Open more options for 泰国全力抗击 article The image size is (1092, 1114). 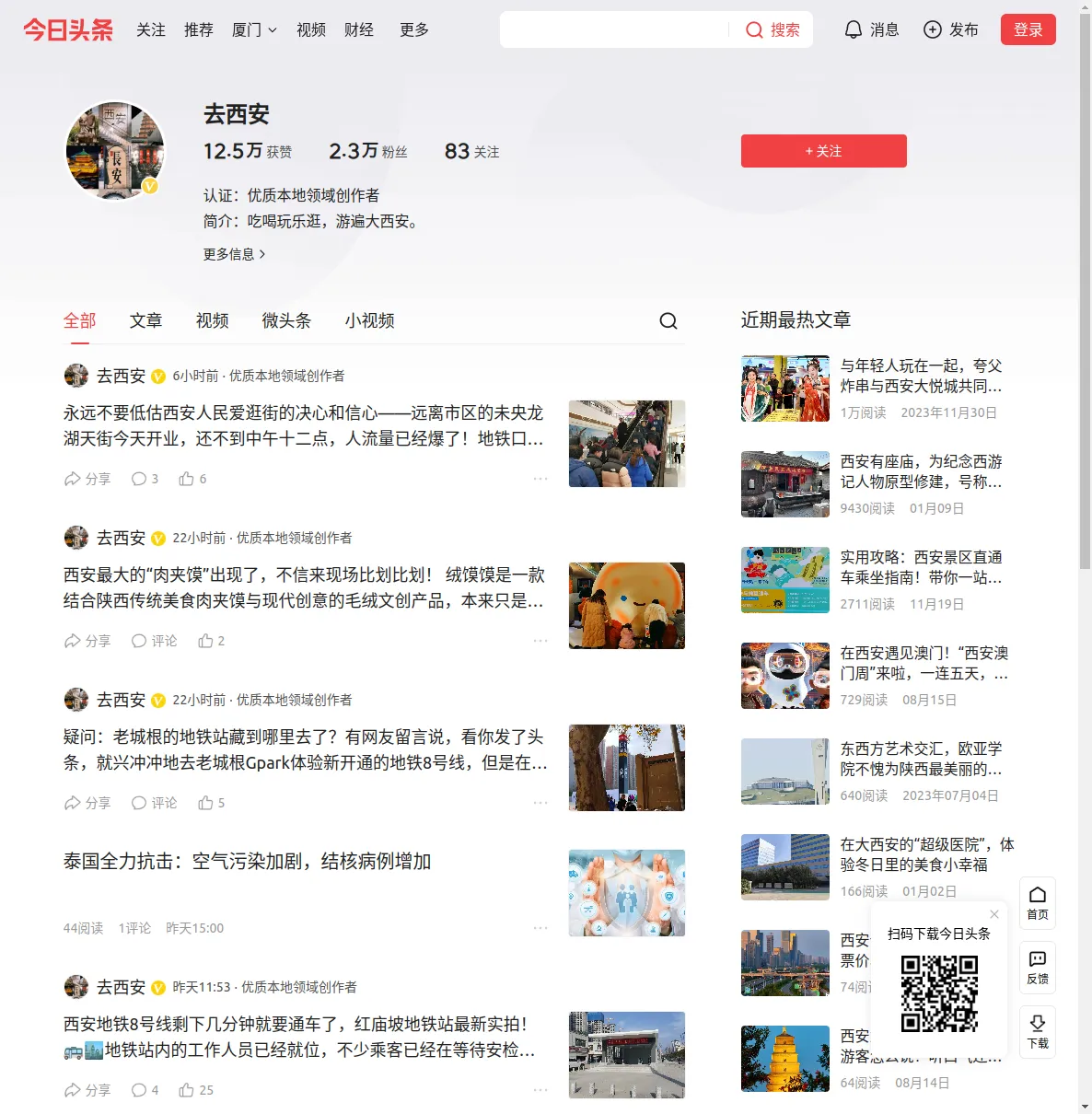(540, 928)
